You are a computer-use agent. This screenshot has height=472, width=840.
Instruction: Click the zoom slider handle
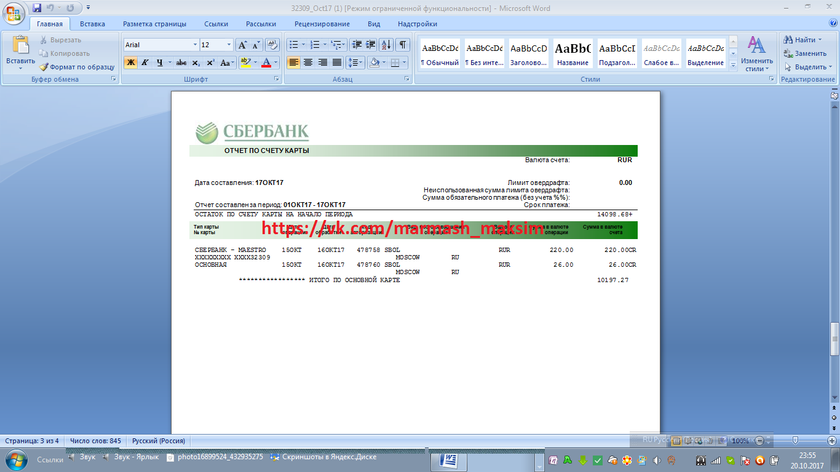pos(796,440)
